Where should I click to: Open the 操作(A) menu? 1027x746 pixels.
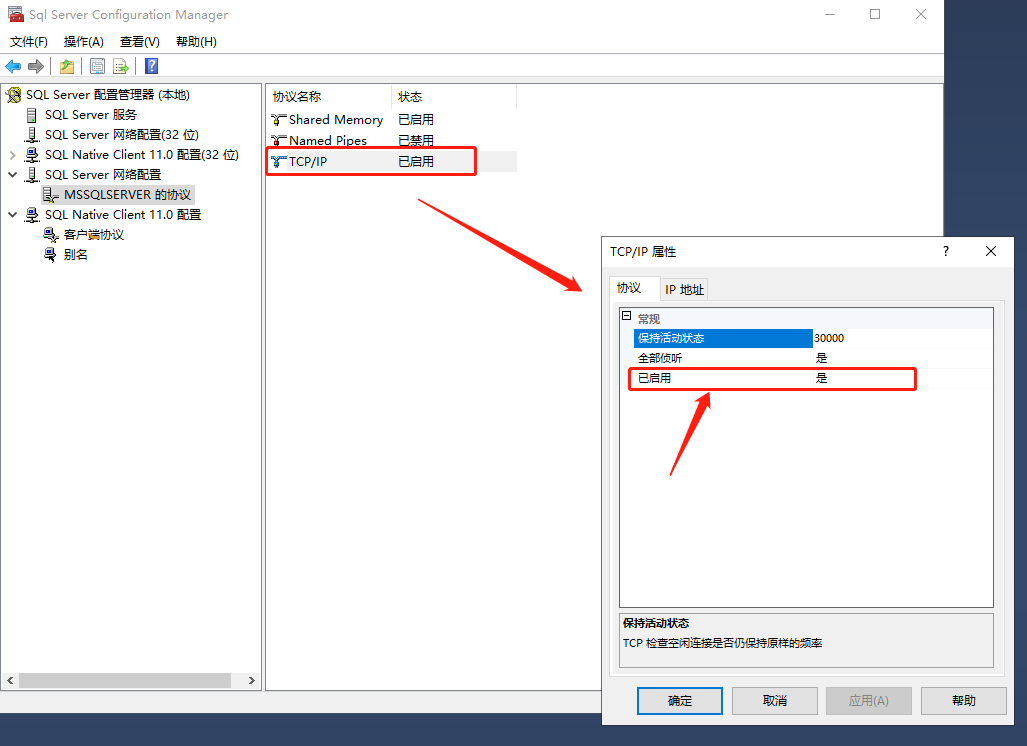[83, 42]
